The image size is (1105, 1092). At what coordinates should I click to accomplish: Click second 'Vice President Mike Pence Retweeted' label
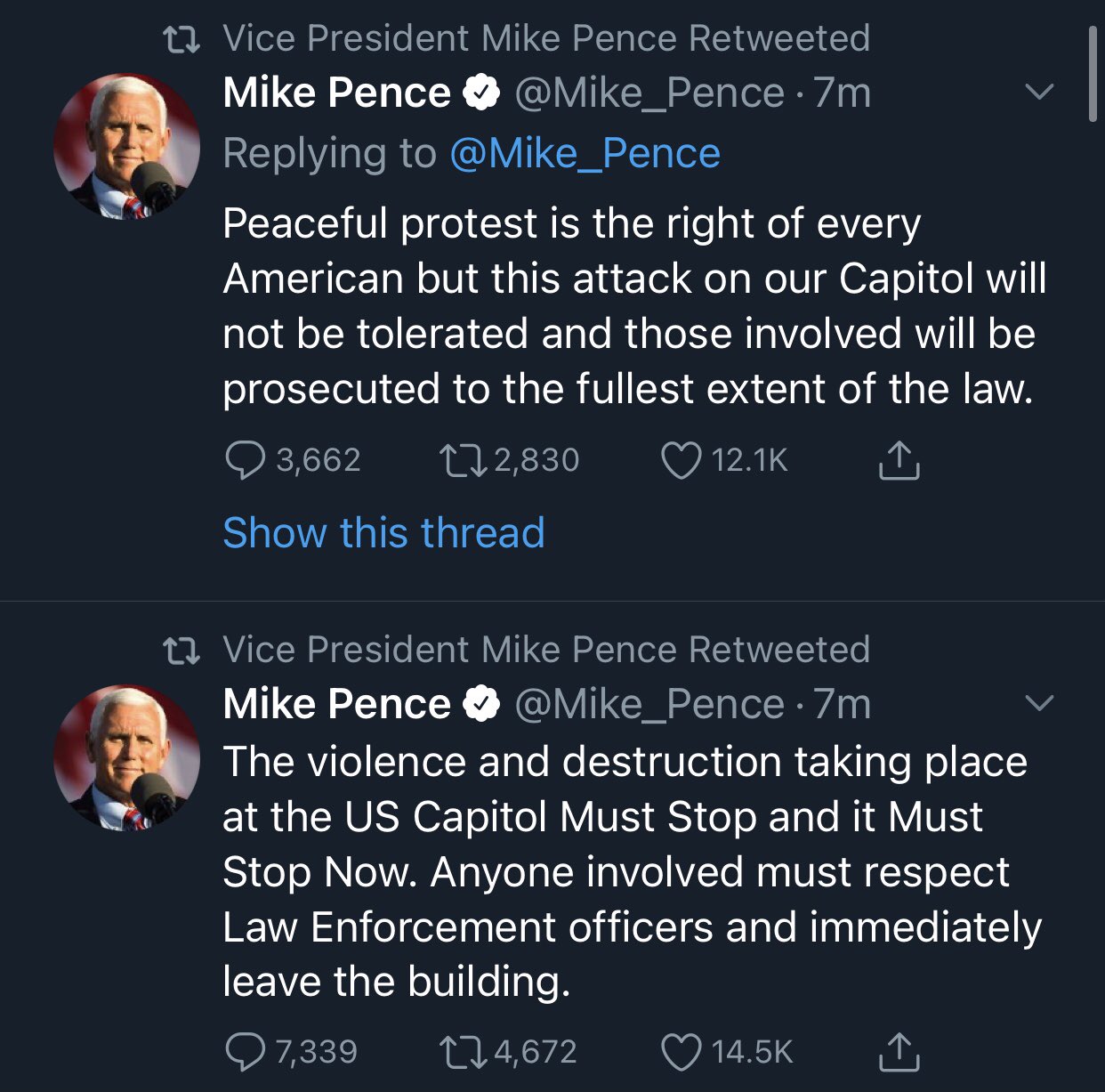(545, 650)
